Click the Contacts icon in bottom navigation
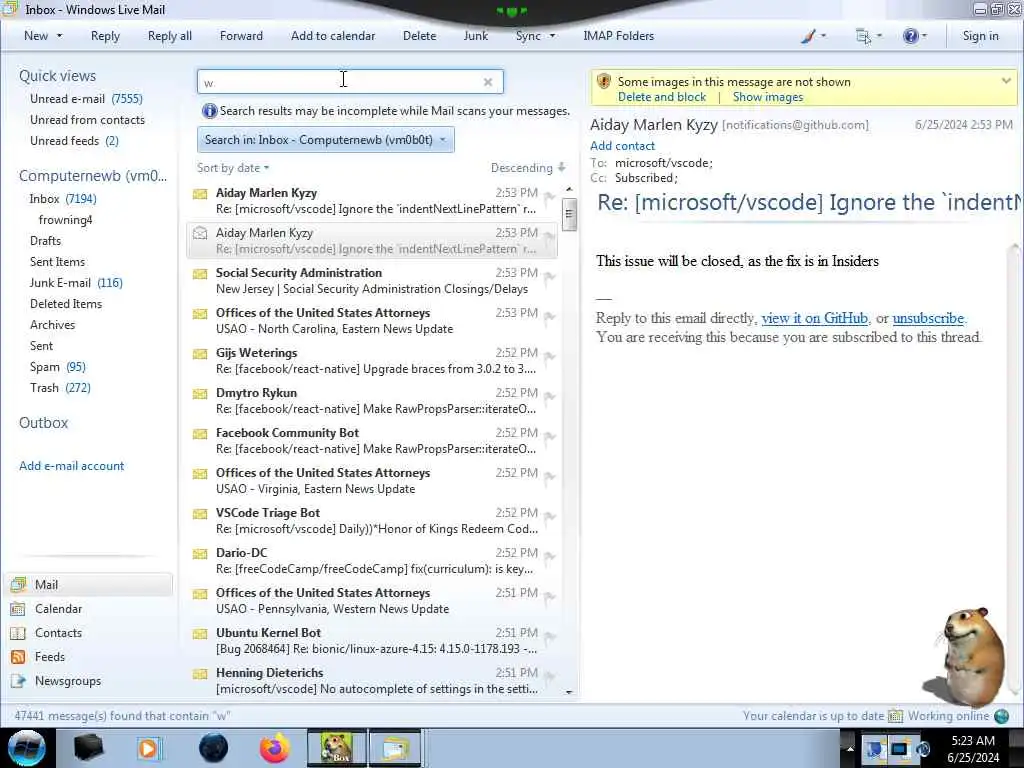The image size is (1024, 768). point(18,633)
